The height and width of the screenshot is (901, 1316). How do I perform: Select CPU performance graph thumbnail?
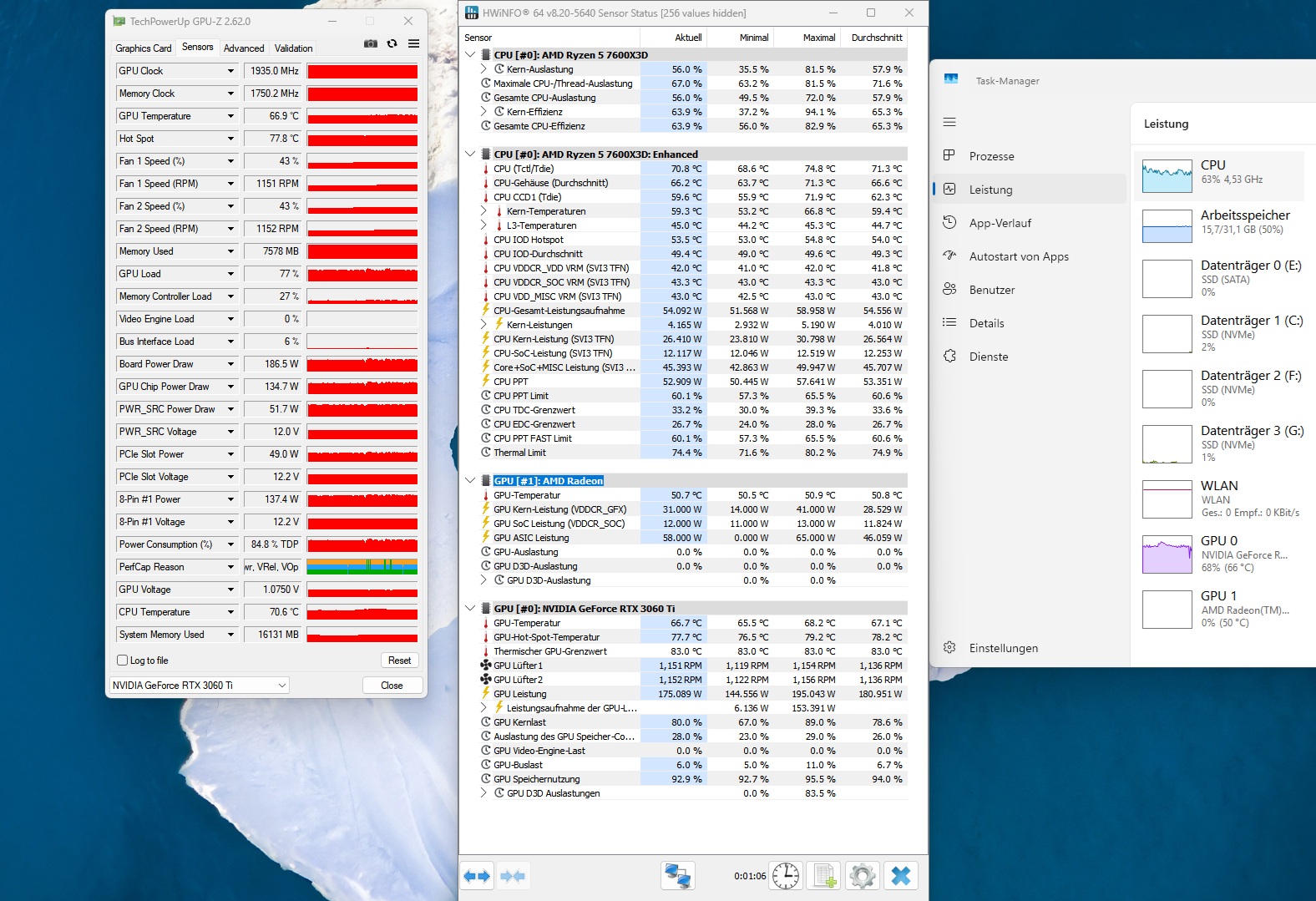pyautogui.click(x=1167, y=176)
